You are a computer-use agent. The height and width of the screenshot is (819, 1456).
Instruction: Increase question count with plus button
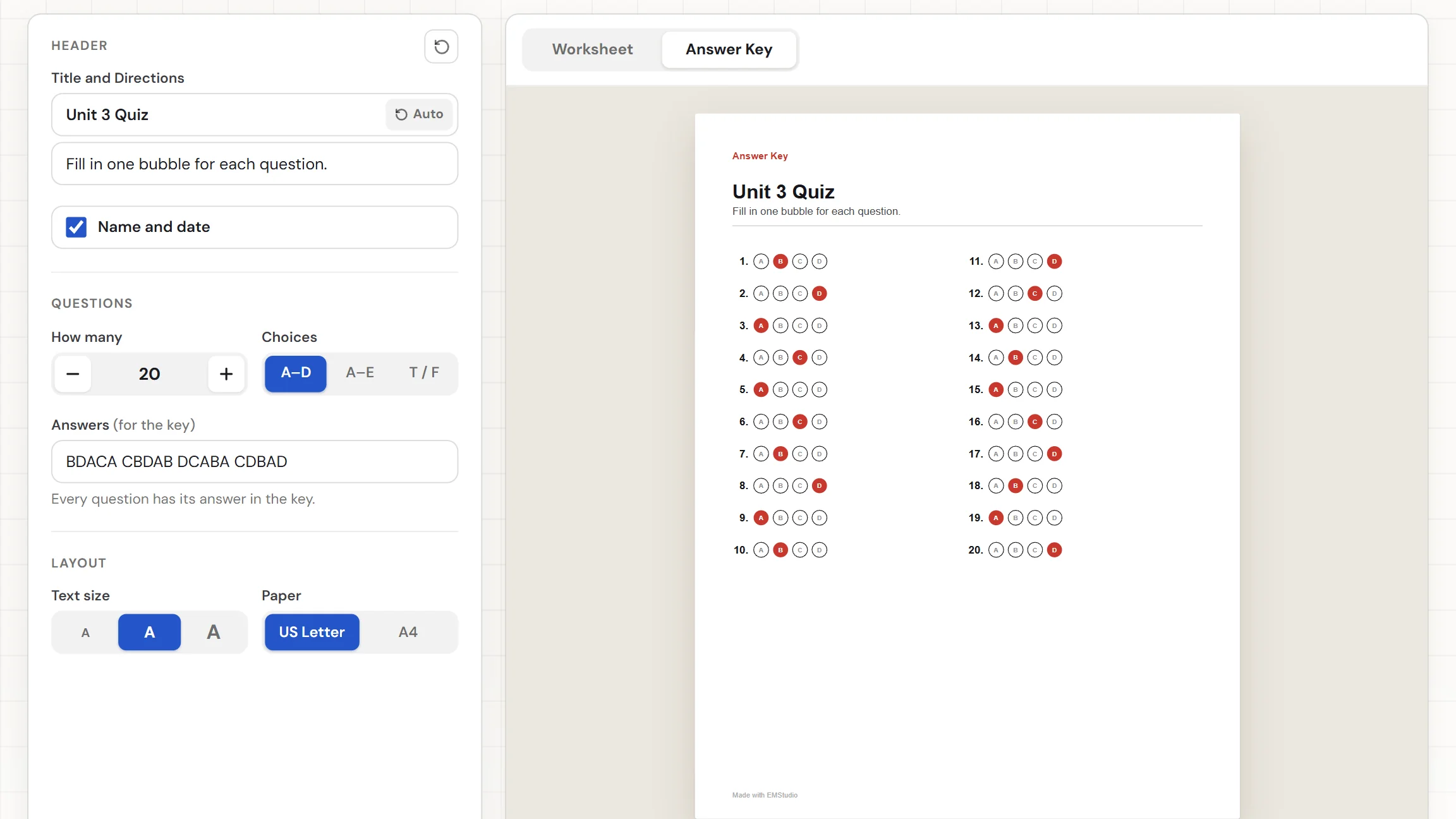point(226,374)
